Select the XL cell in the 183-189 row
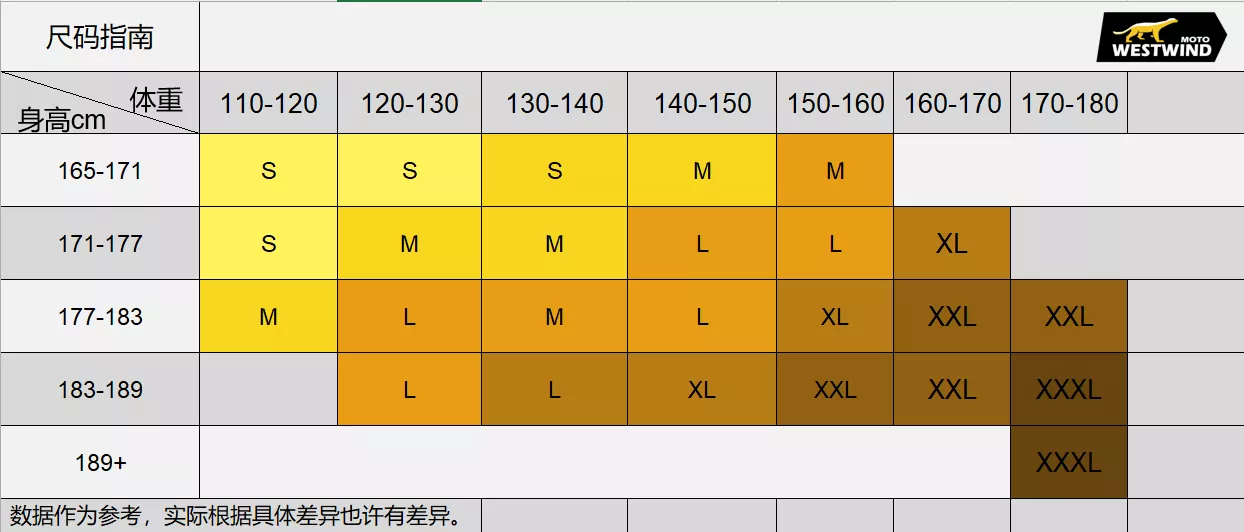The height and width of the screenshot is (532, 1244). coord(702,390)
